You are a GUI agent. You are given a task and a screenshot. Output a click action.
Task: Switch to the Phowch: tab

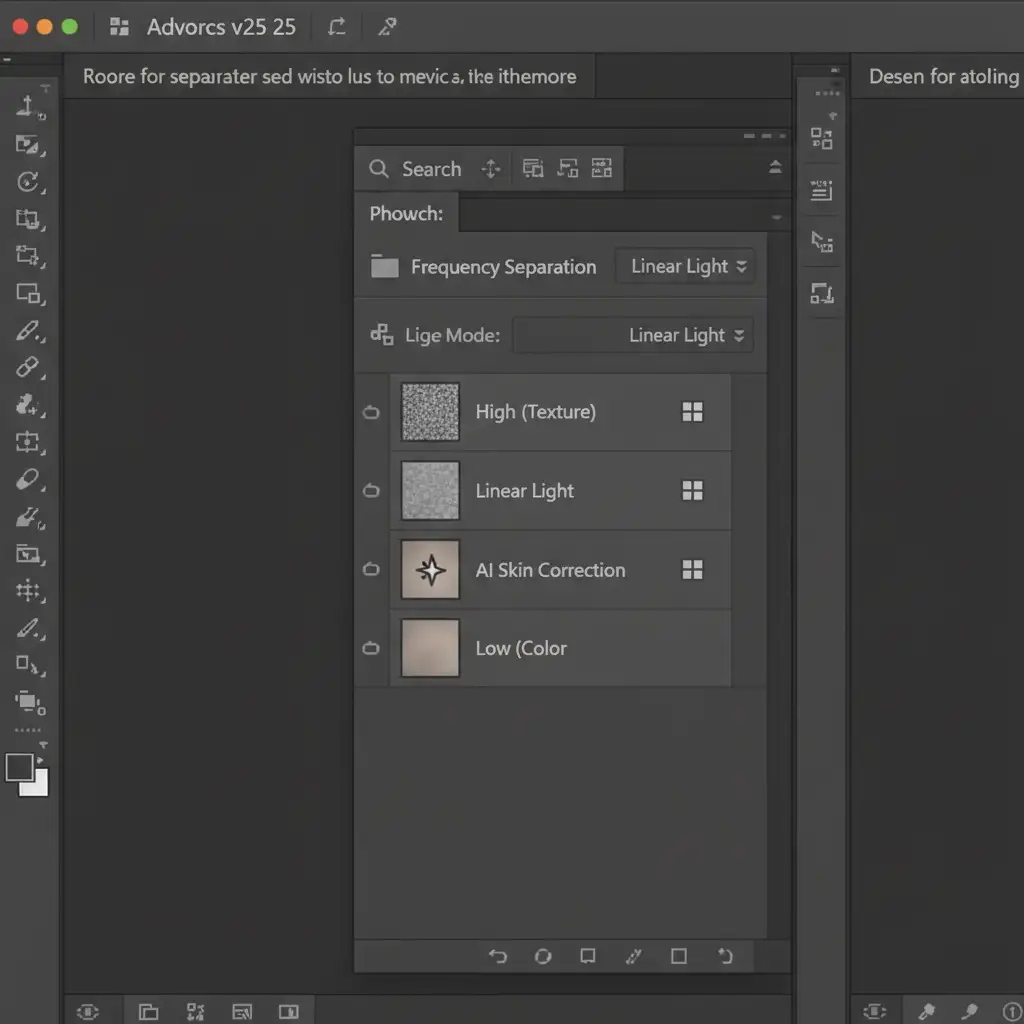pyautogui.click(x=405, y=214)
